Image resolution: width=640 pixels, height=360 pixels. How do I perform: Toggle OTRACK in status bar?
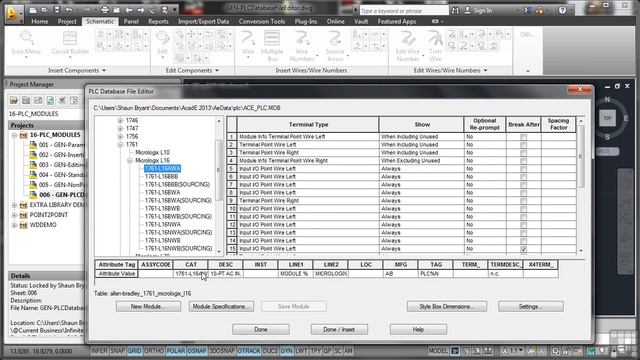249,351
